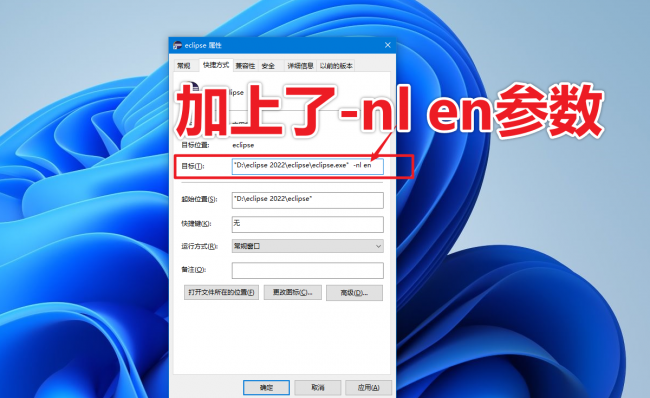
Task: Switch to the 常规 tab
Action: point(184,66)
